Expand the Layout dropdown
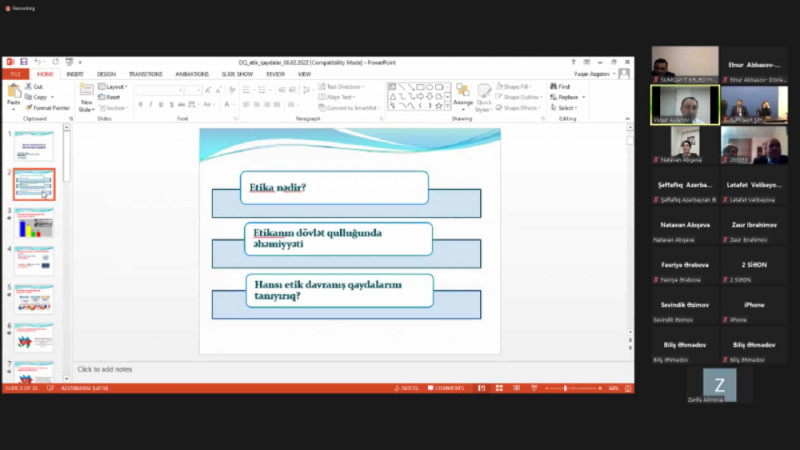 tap(113, 87)
